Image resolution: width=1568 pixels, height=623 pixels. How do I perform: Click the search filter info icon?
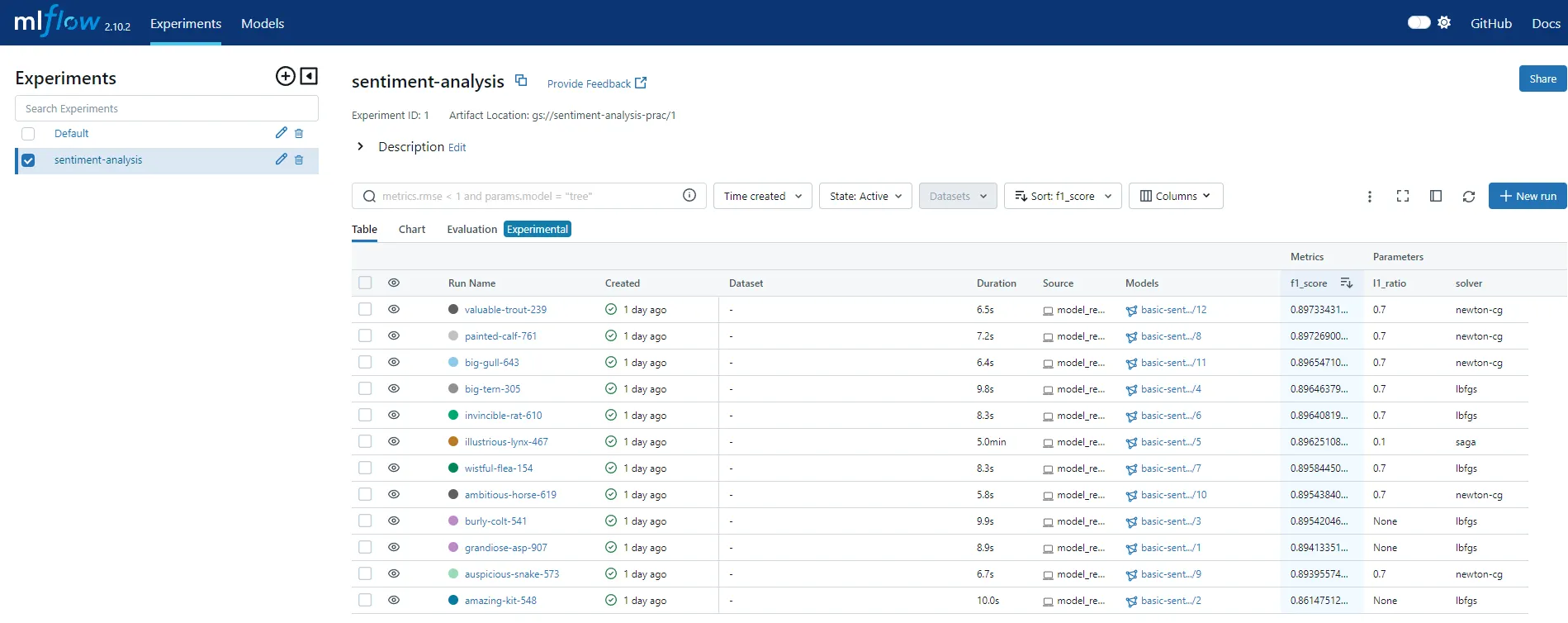pyautogui.click(x=689, y=196)
